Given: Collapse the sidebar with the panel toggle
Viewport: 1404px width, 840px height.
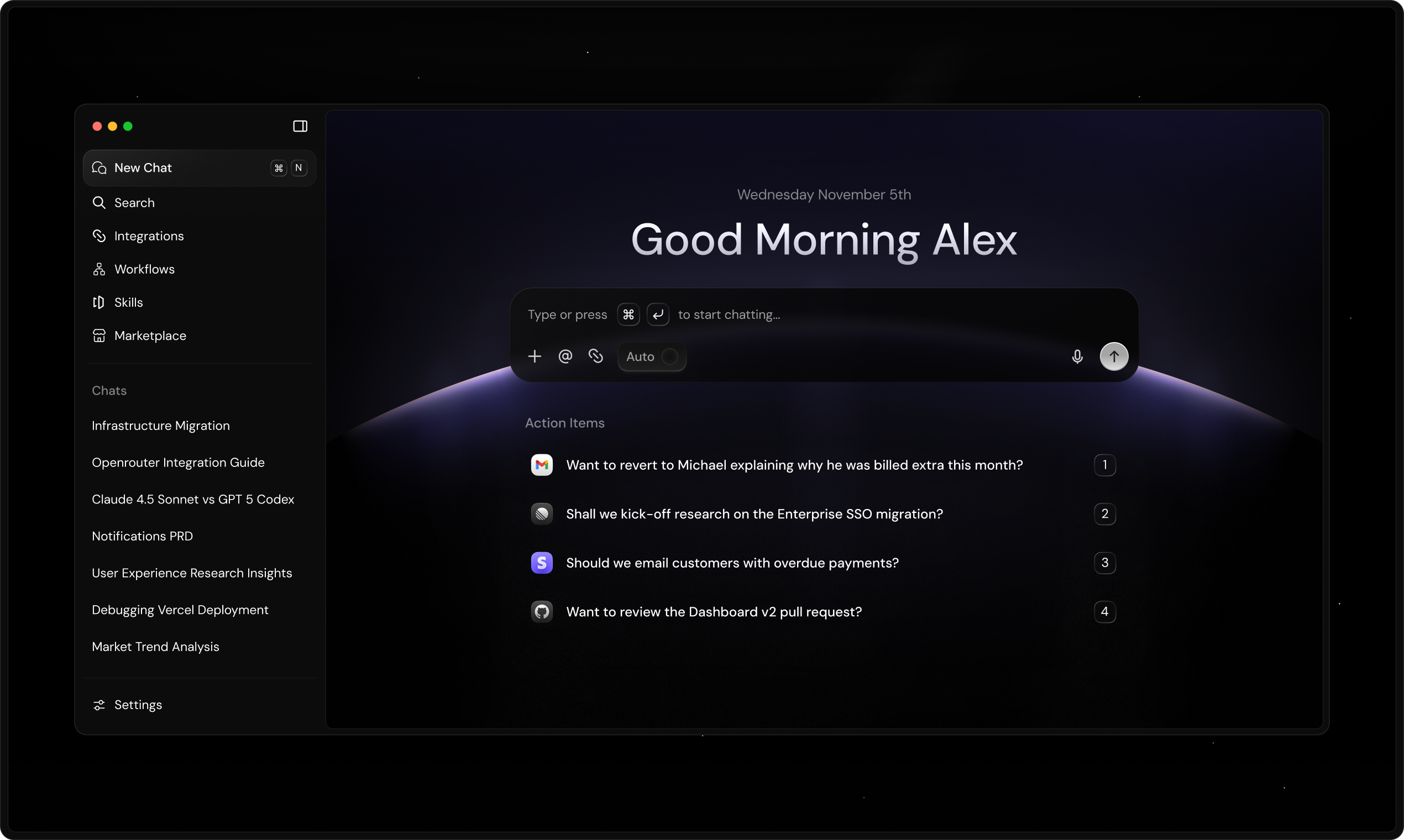Looking at the screenshot, I should tap(300, 125).
